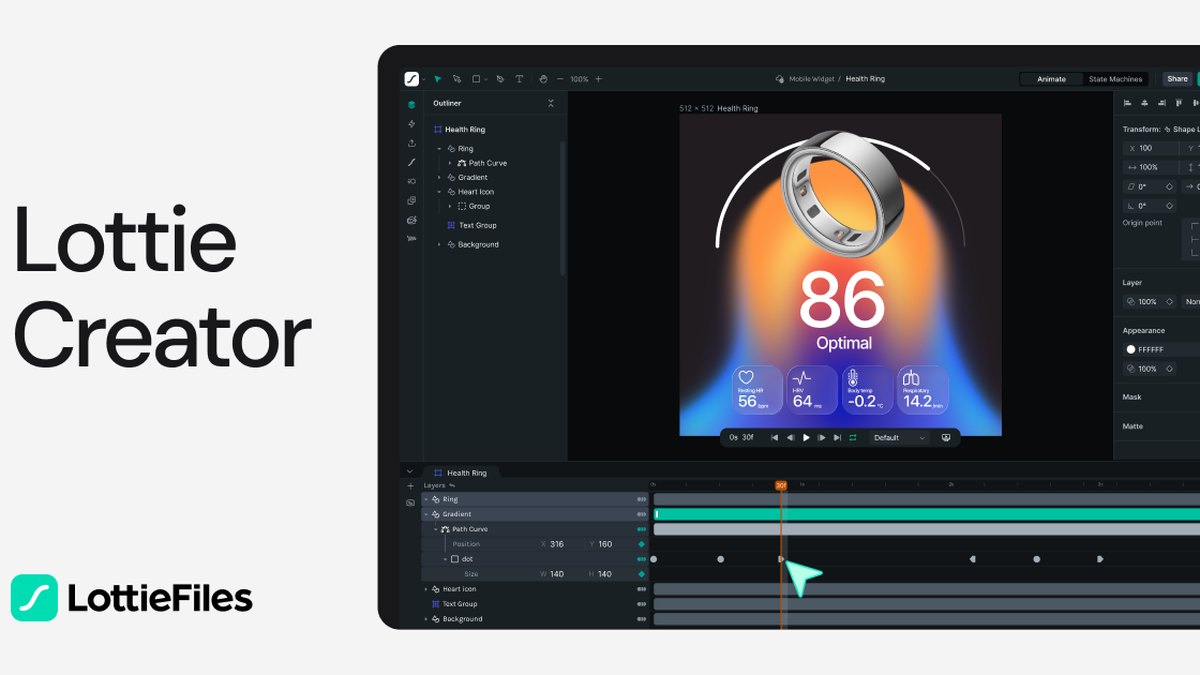The height and width of the screenshot is (675, 1200).
Task: Expand the Heart Icon layer in the timeline
Action: 426,589
